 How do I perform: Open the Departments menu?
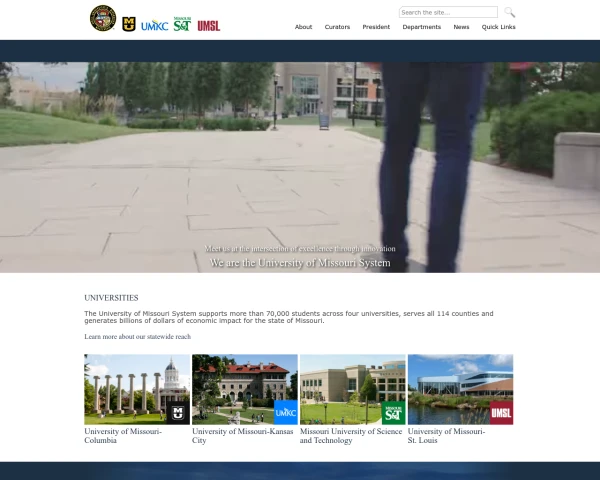(422, 27)
